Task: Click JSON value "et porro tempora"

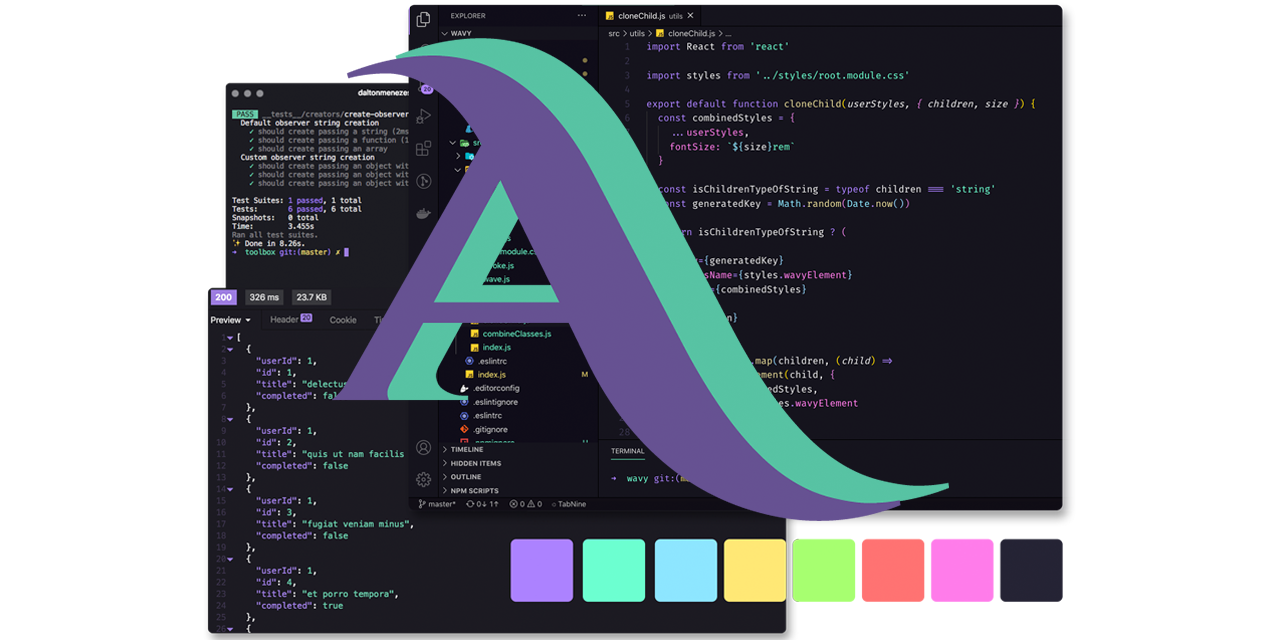Action: click(x=348, y=594)
